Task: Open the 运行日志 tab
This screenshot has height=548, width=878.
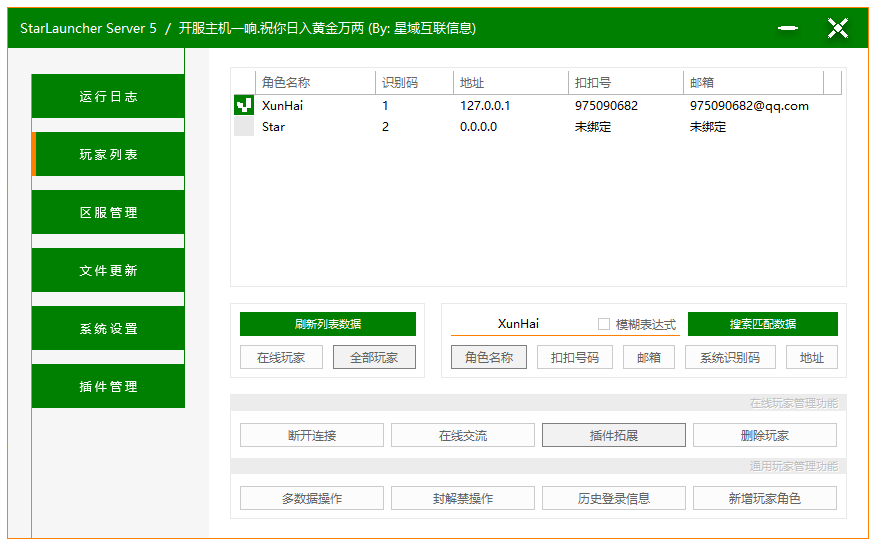Action: click(108, 96)
